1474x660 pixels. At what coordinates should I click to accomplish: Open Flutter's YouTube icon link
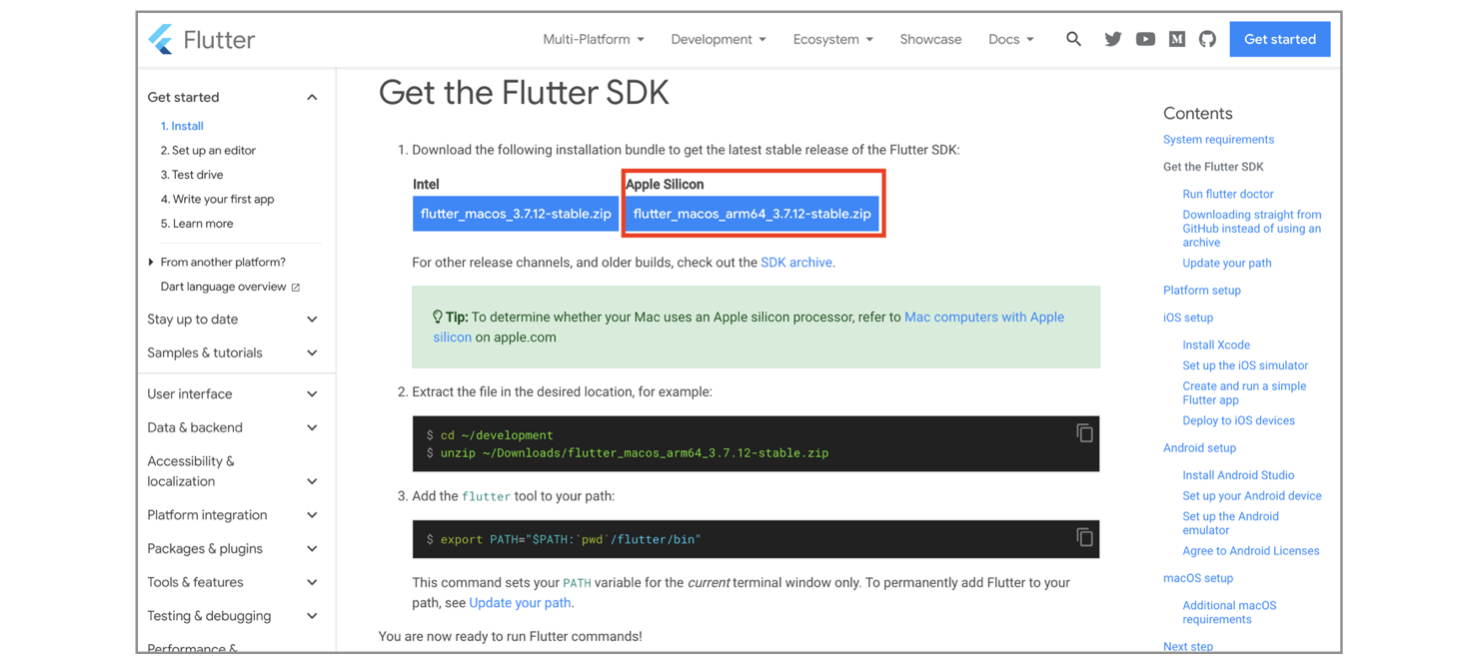[1145, 39]
